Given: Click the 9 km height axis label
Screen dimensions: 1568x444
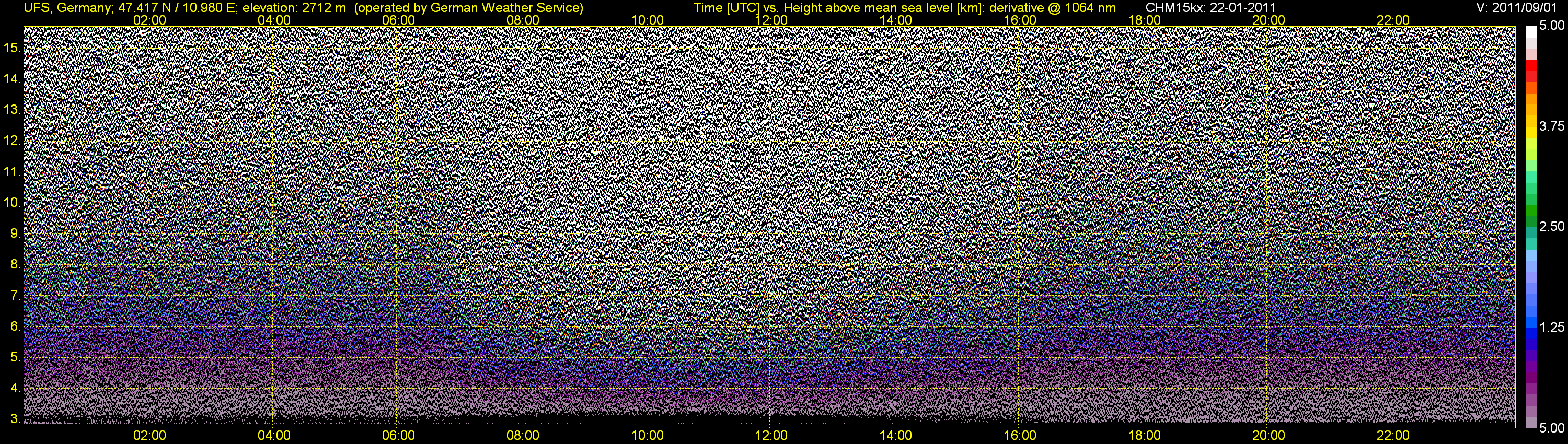Looking at the screenshot, I should click(x=15, y=233).
